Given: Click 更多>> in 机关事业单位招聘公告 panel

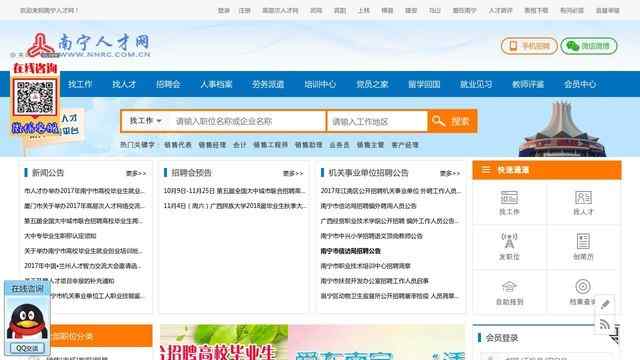Looking at the screenshot, I should 450,173.
